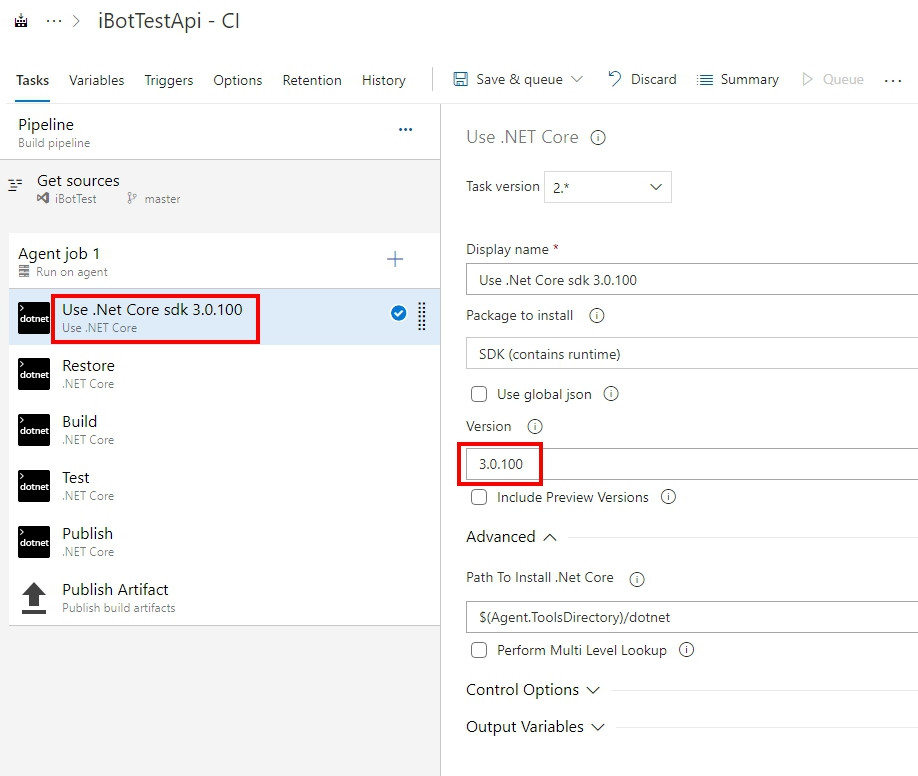Click the Queue button
Image resolution: width=918 pixels, height=776 pixels.
833,79
